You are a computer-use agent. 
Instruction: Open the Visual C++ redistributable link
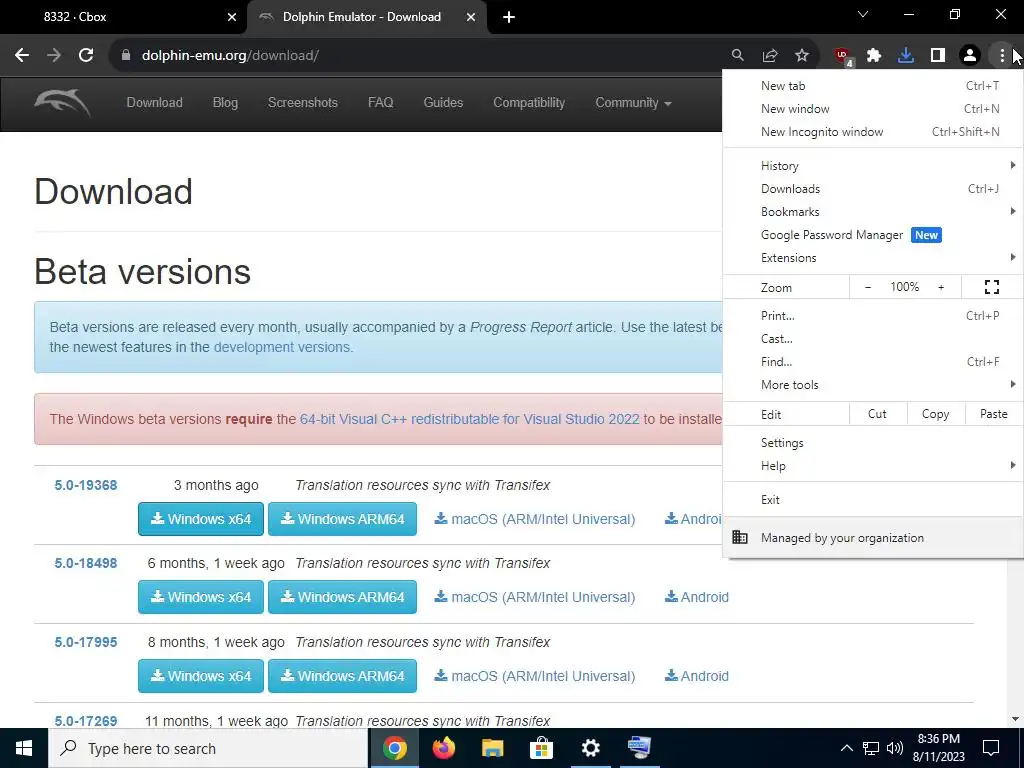click(469, 419)
